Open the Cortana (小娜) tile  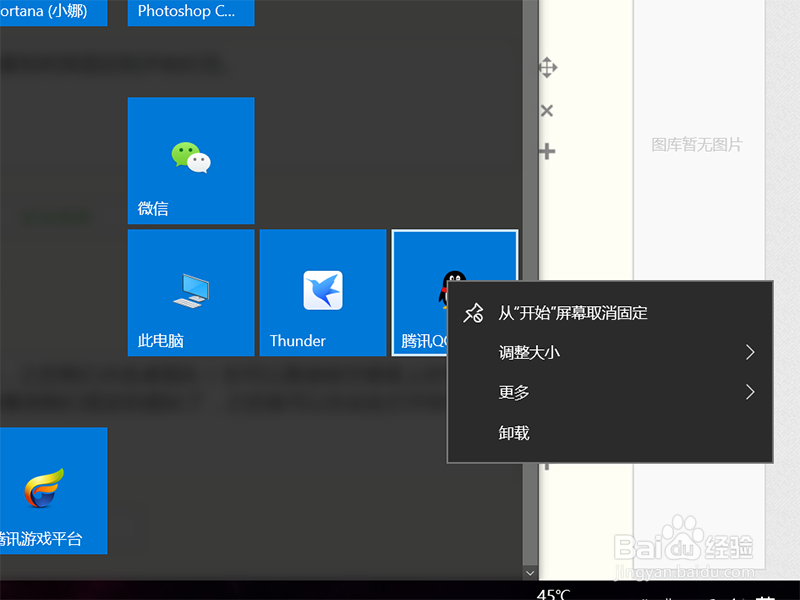click(x=54, y=12)
